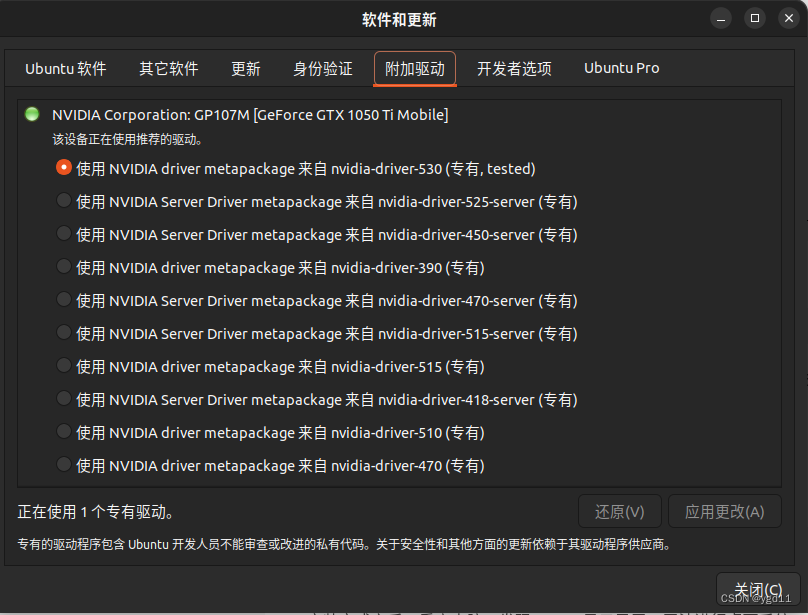
Task: Close window with title bar X
Action: click(x=789, y=19)
